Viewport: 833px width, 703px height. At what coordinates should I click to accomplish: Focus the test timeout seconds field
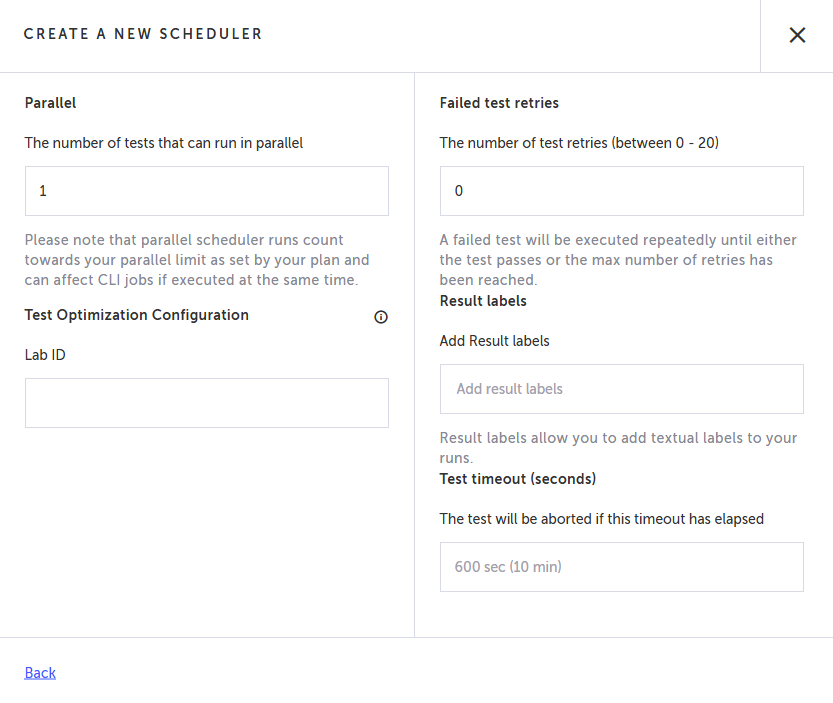(x=621, y=567)
